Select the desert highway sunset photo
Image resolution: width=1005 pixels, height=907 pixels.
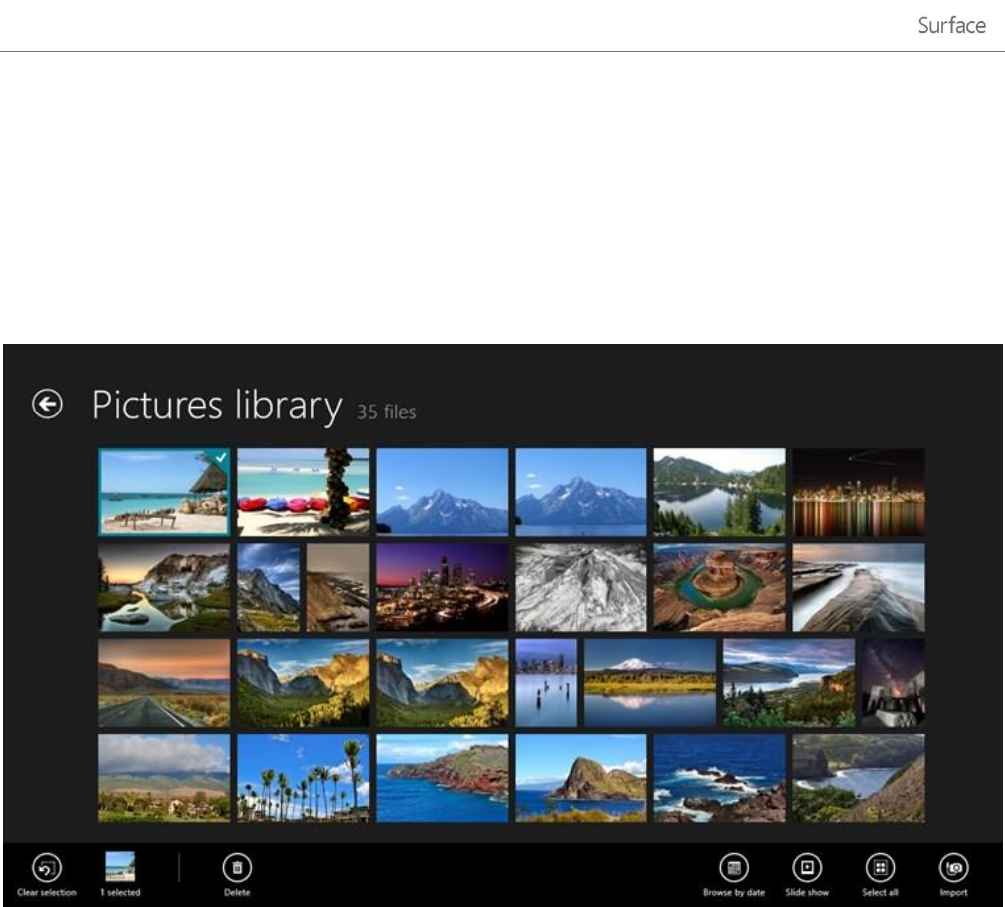click(x=164, y=683)
